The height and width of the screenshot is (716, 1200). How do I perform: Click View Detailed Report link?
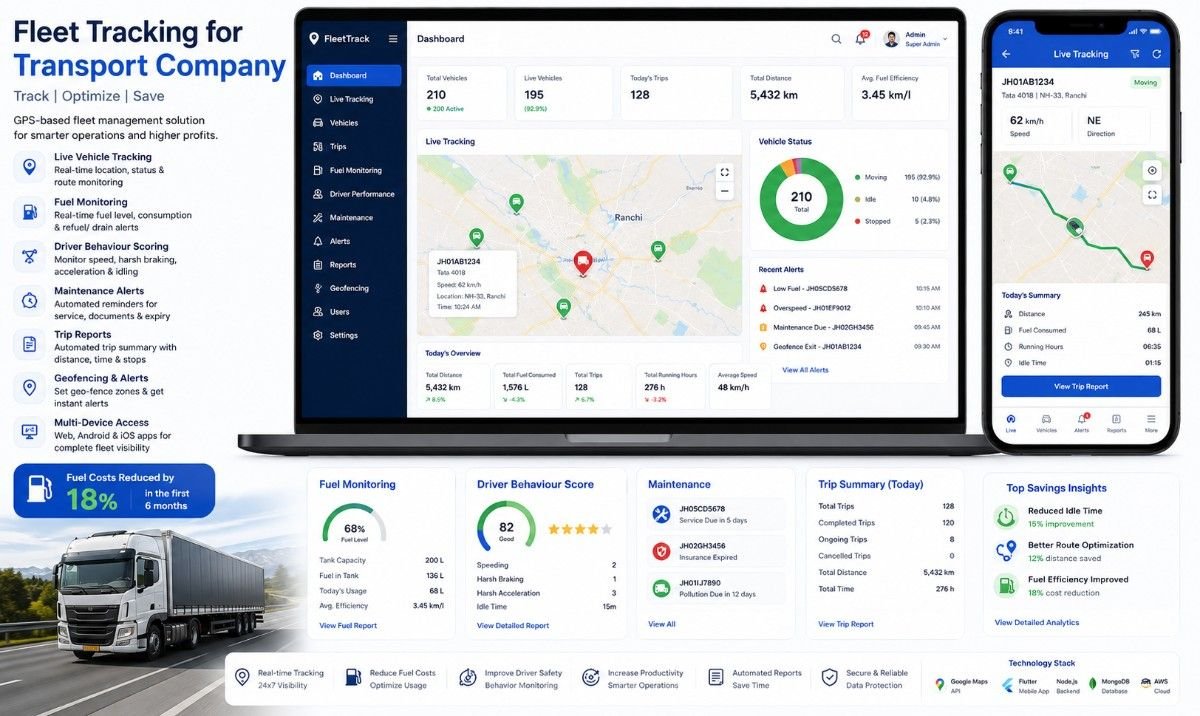pyautogui.click(x=513, y=626)
